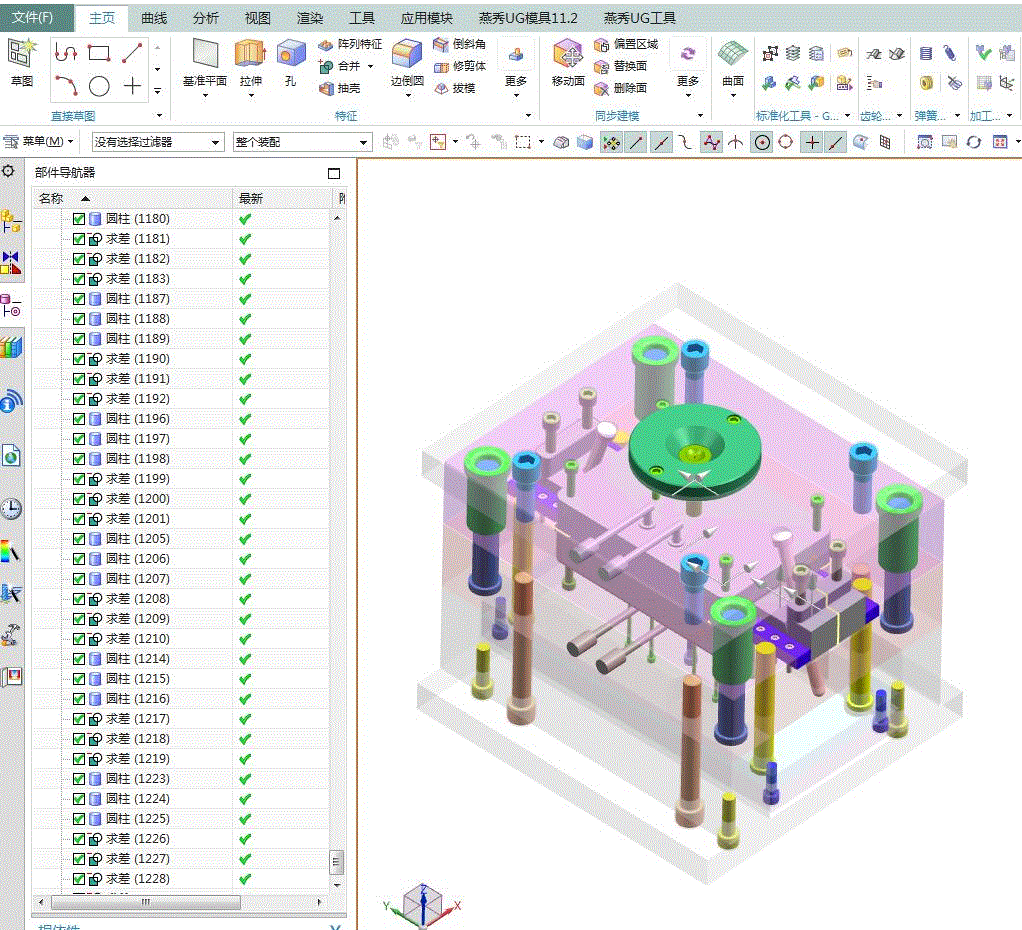The image size is (1022, 930).
Task: Select the rectangle sketch tool
Action: point(99,53)
